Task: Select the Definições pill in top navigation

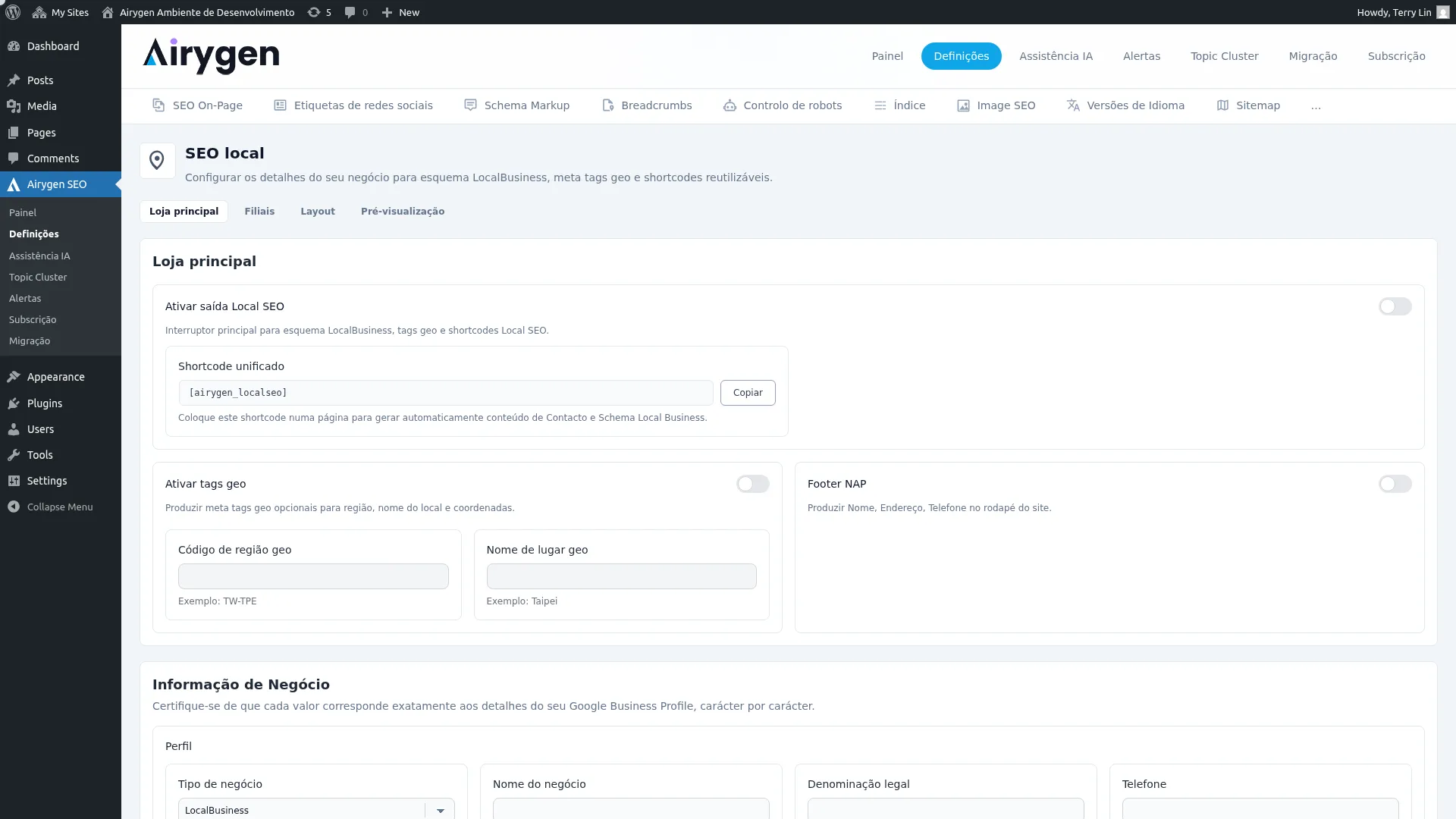Action: click(x=961, y=56)
